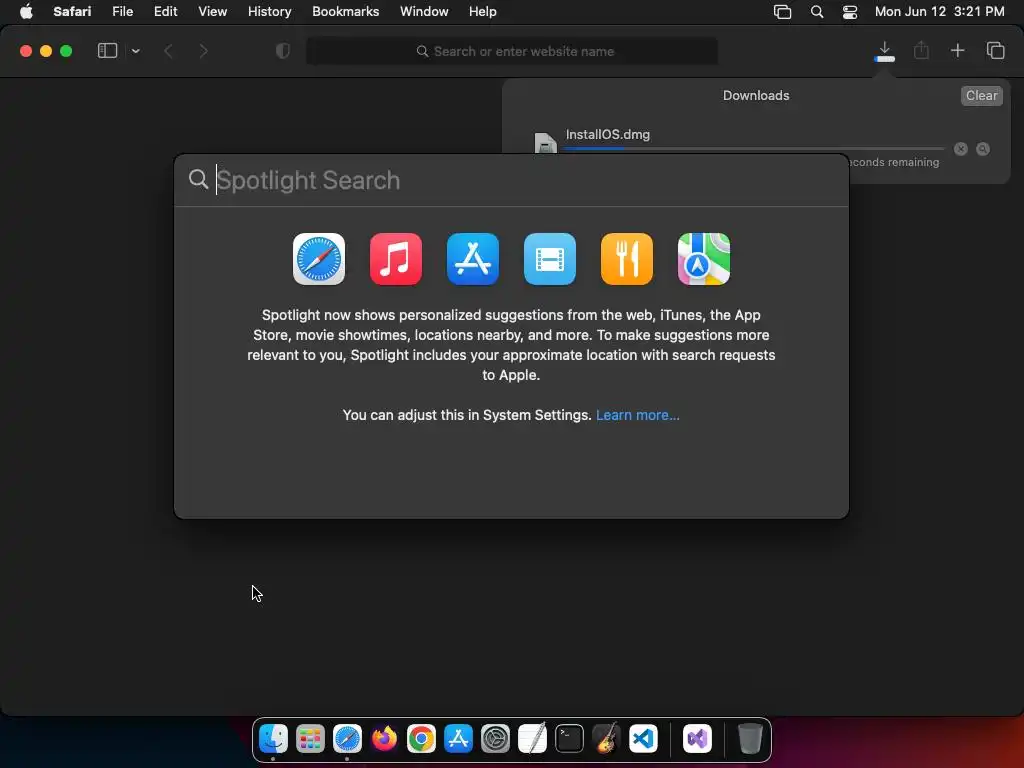Image resolution: width=1024 pixels, height=768 pixels.
Task: Expand the sidebar tab group dropdown
Action: coord(135,51)
